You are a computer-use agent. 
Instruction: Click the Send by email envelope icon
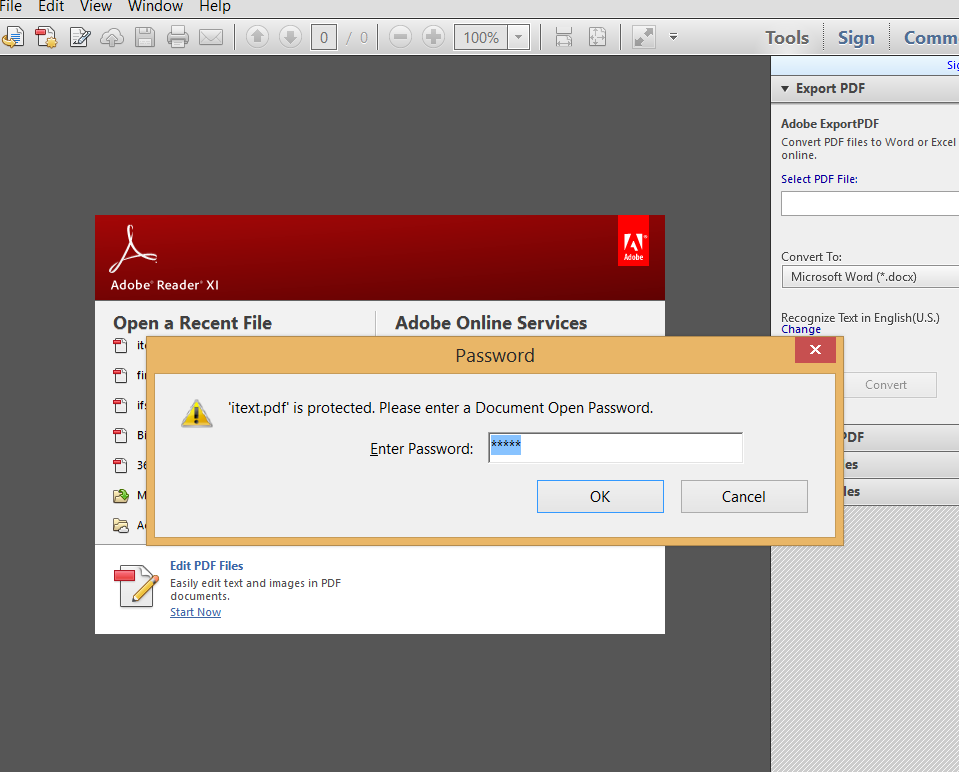[x=210, y=38]
